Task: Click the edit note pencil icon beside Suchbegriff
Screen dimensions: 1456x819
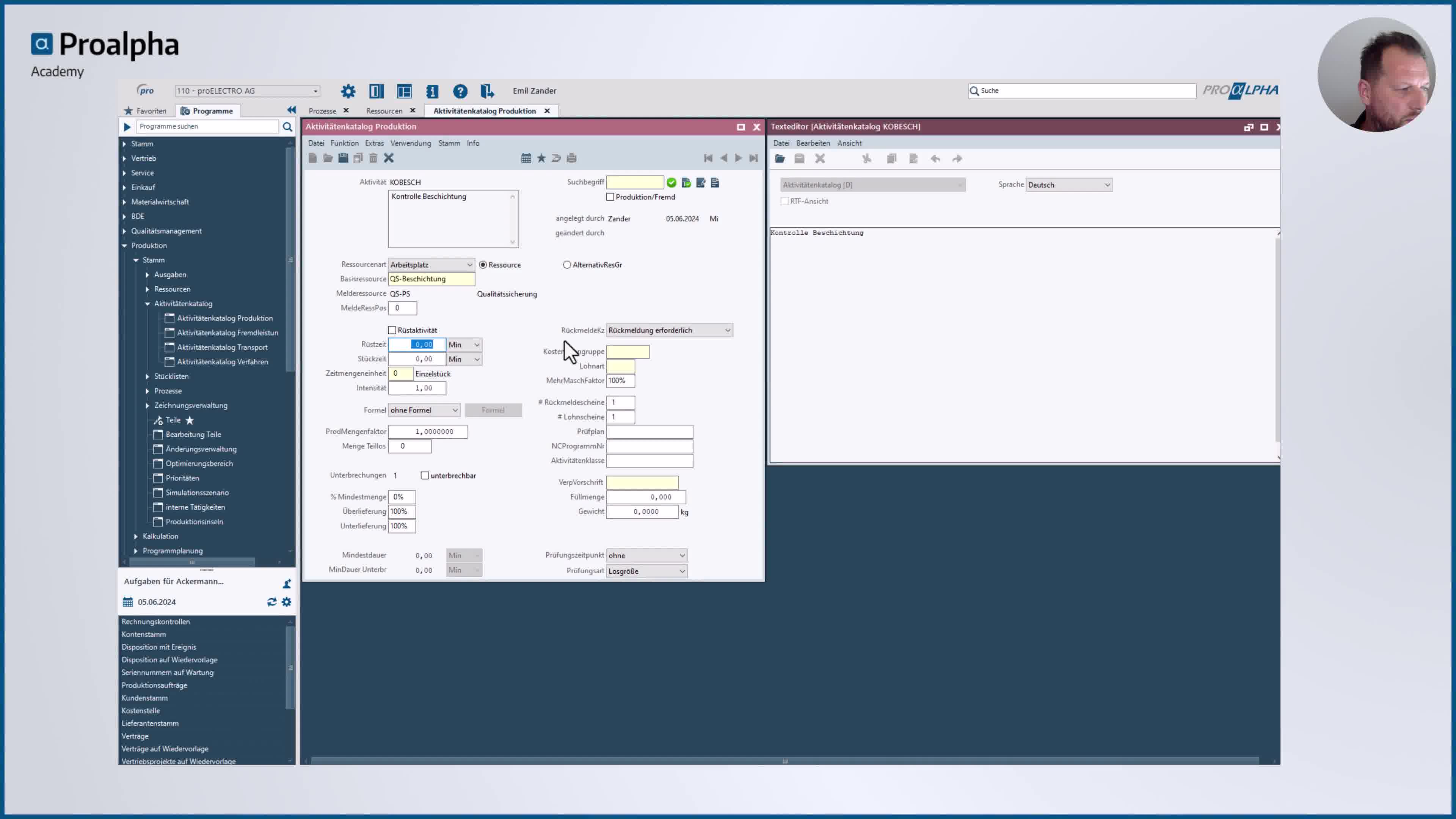Action: (701, 182)
